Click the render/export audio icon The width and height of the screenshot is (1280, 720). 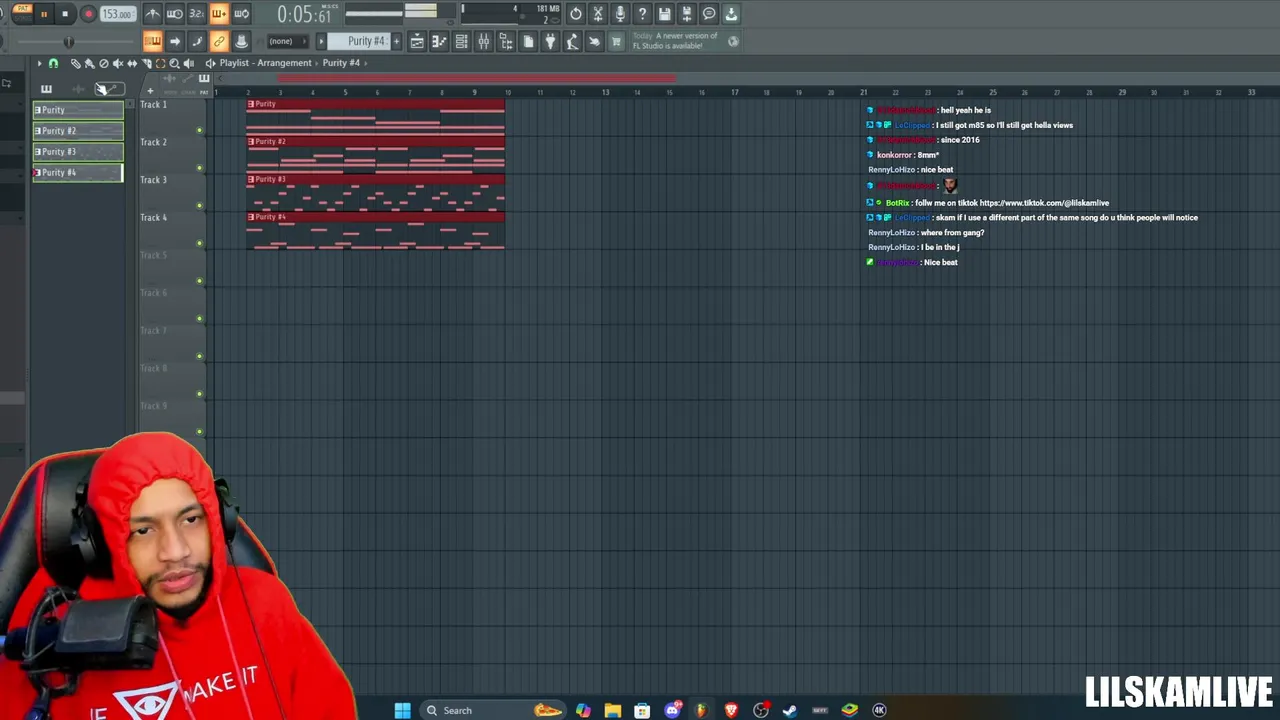pyautogui.click(x=687, y=14)
